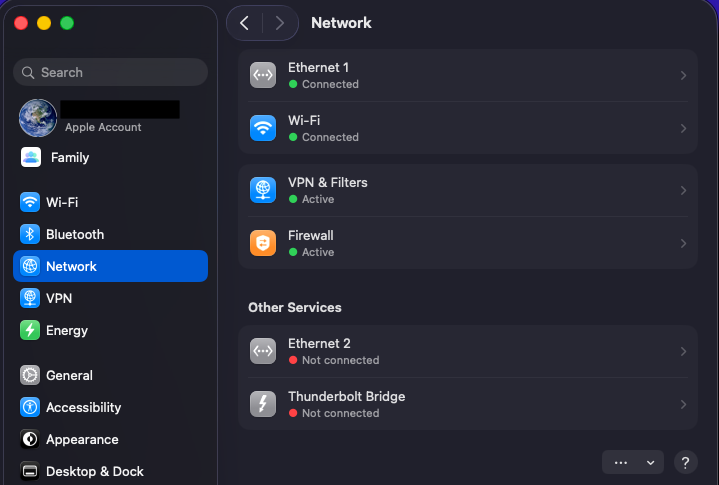Open VPN & Filters via its chevron
719x485 pixels.
683,190
